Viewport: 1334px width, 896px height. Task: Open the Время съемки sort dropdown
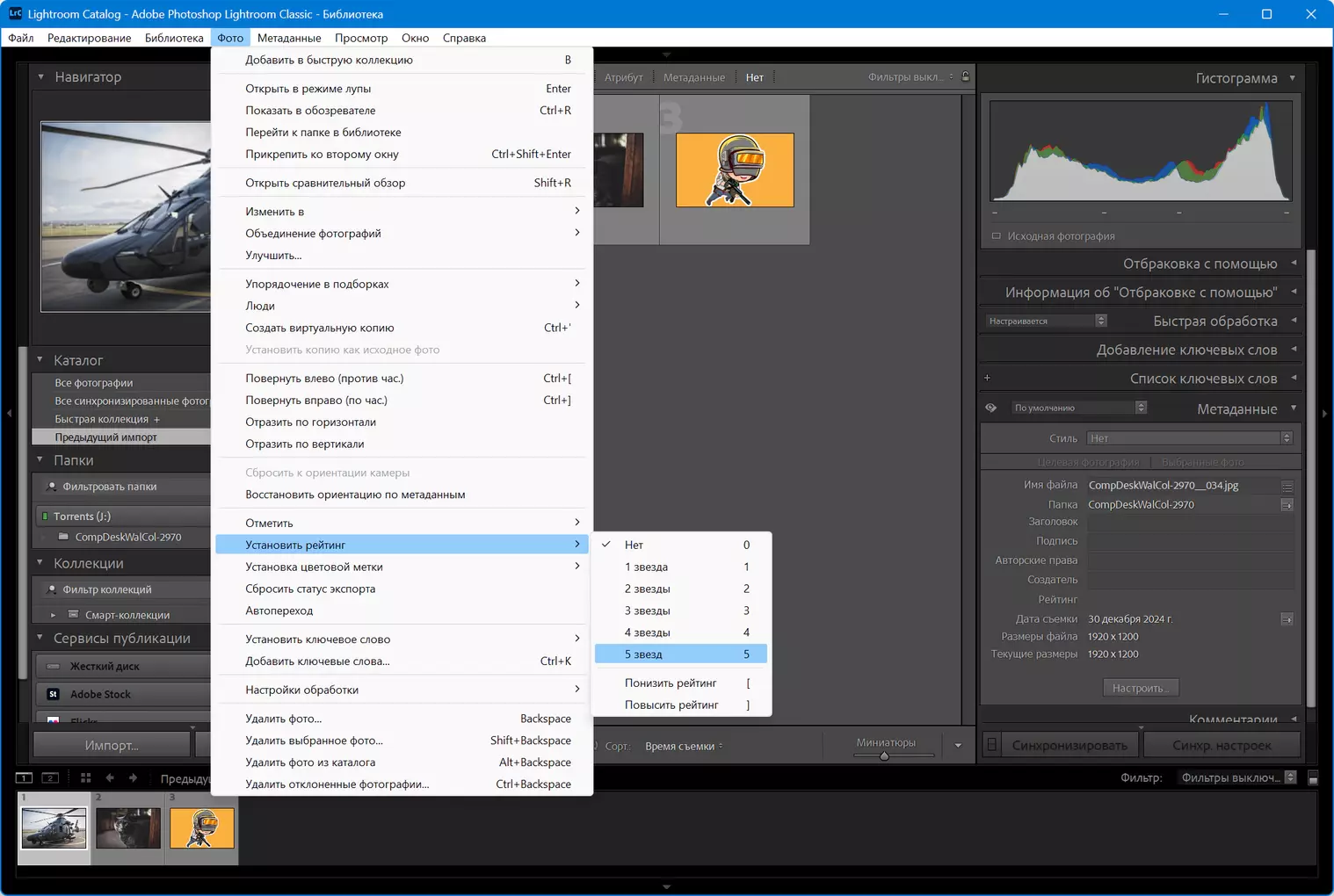tap(684, 746)
